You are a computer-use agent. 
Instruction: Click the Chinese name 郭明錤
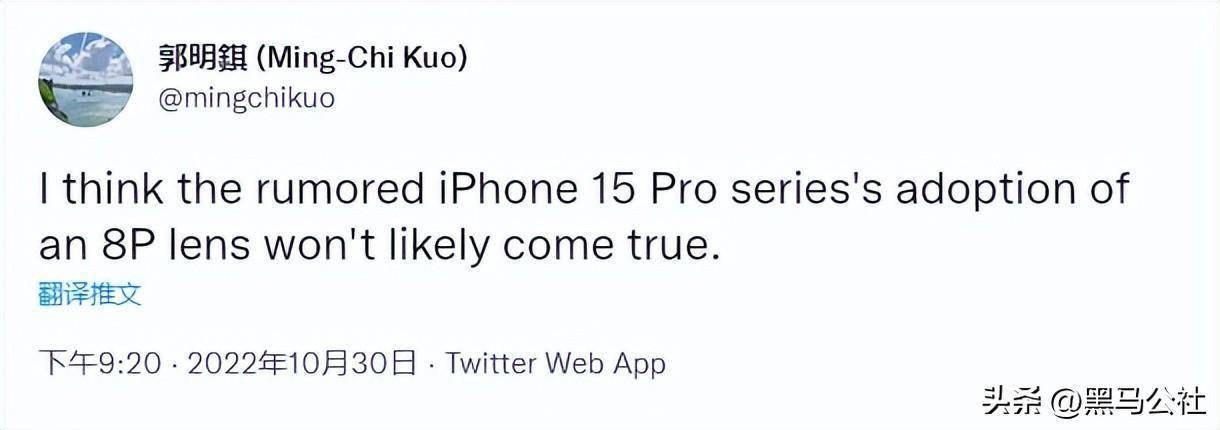tap(204, 60)
